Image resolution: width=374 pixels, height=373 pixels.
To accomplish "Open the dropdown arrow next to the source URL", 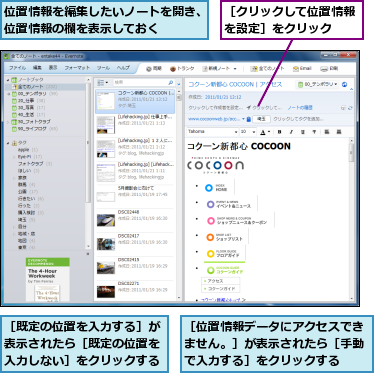I will point(243,119).
